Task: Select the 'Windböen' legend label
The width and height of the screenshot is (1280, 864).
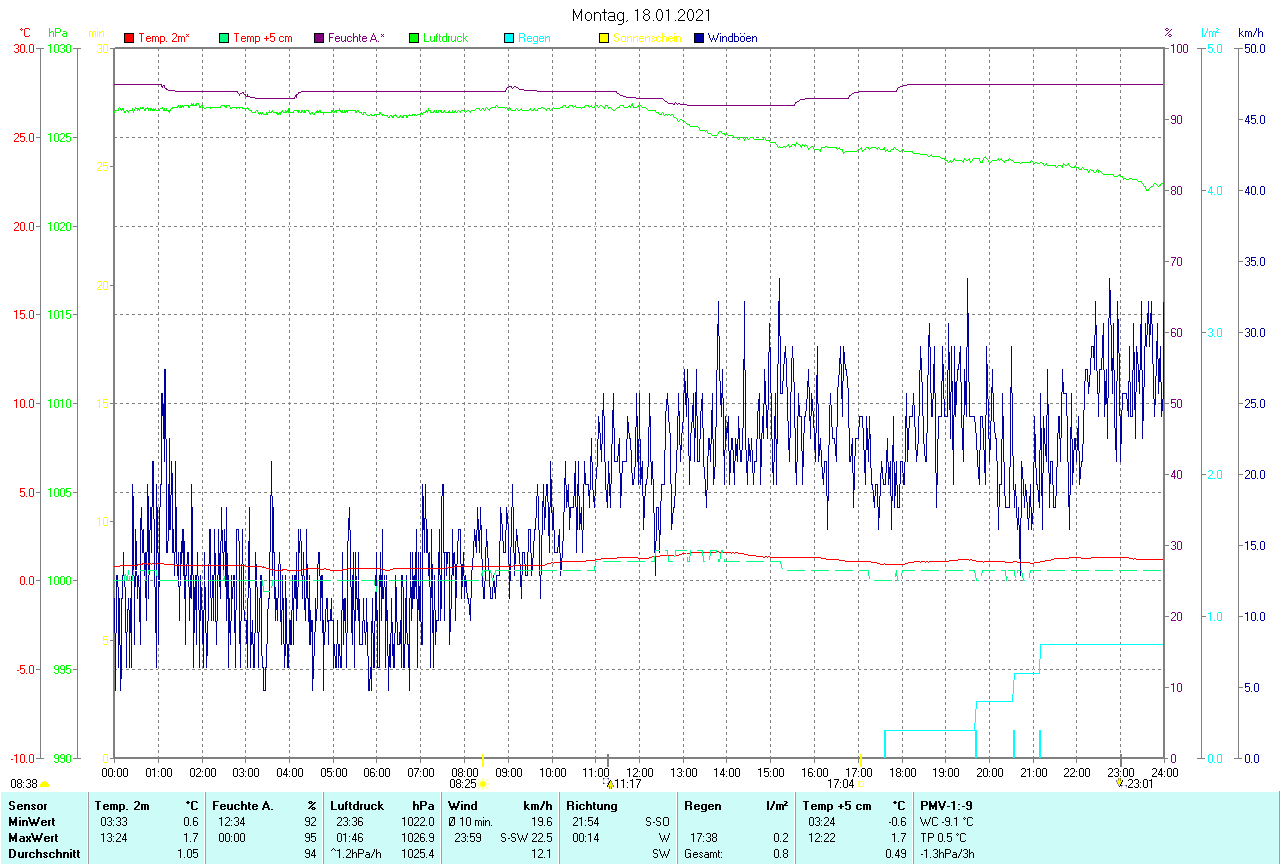Action: click(733, 38)
